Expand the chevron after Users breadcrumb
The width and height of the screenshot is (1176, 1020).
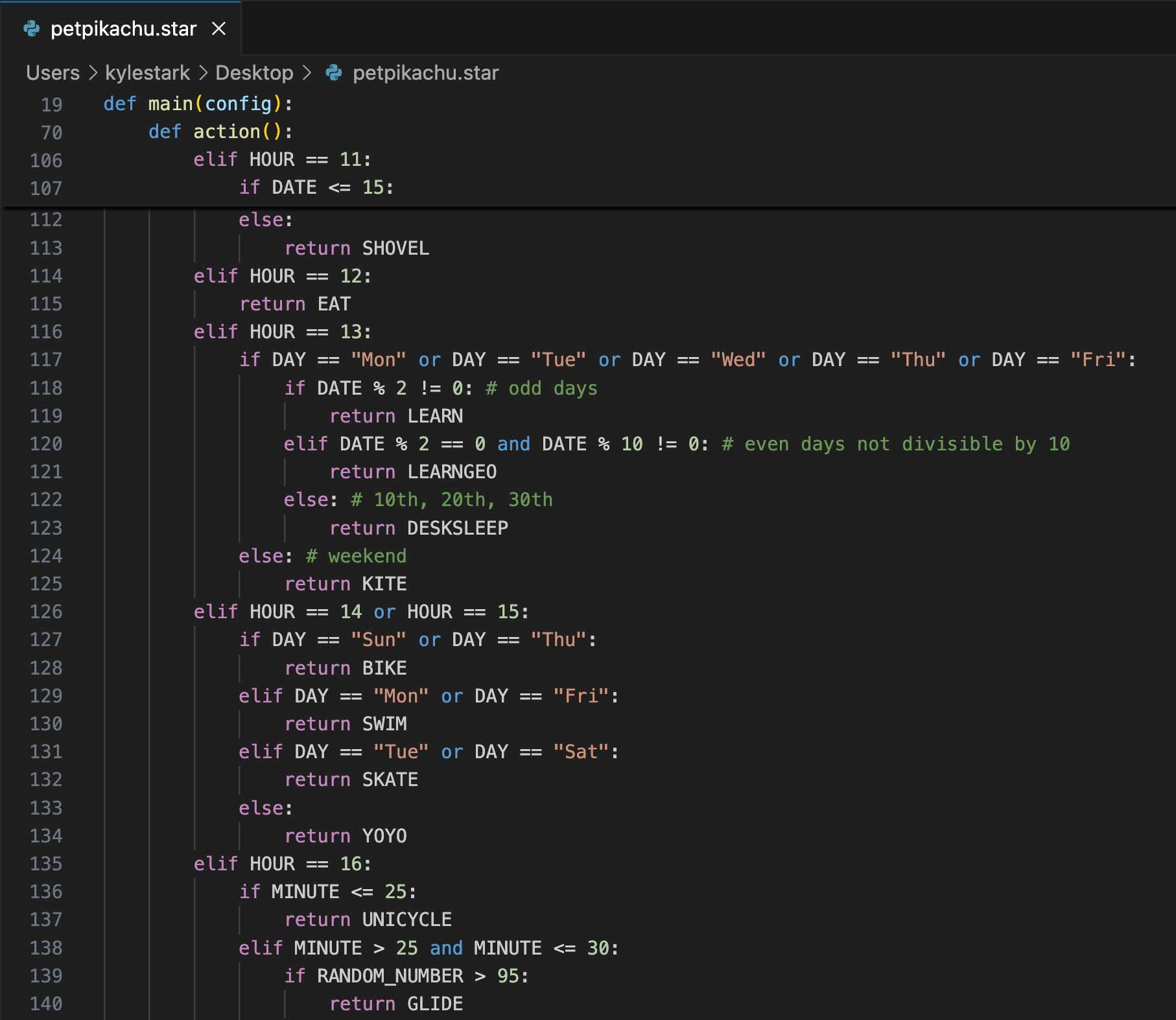[x=93, y=73]
